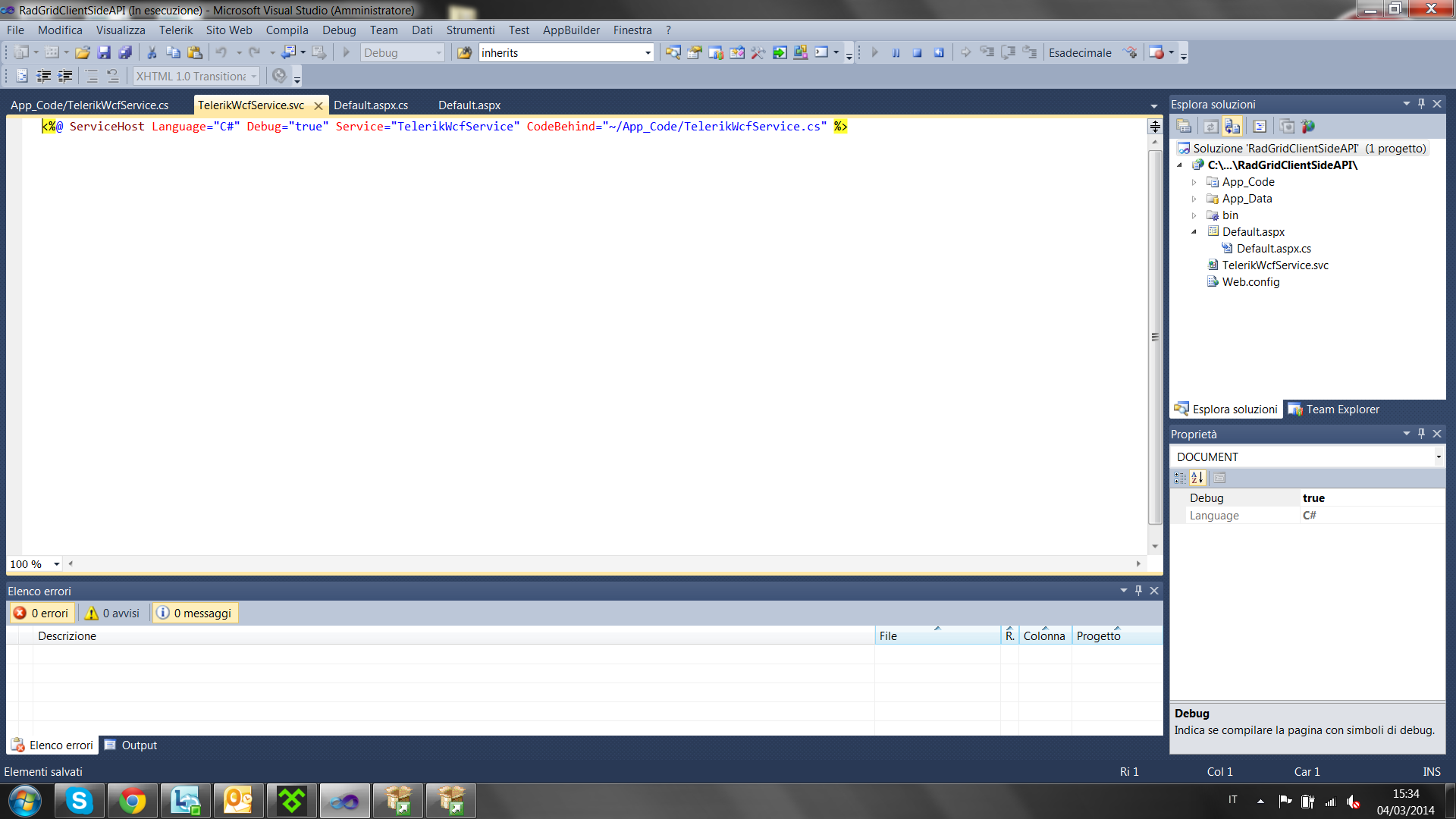The height and width of the screenshot is (819, 1456).
Task: Paste from clipboard using the Paste icon
Action: [195, 52]
